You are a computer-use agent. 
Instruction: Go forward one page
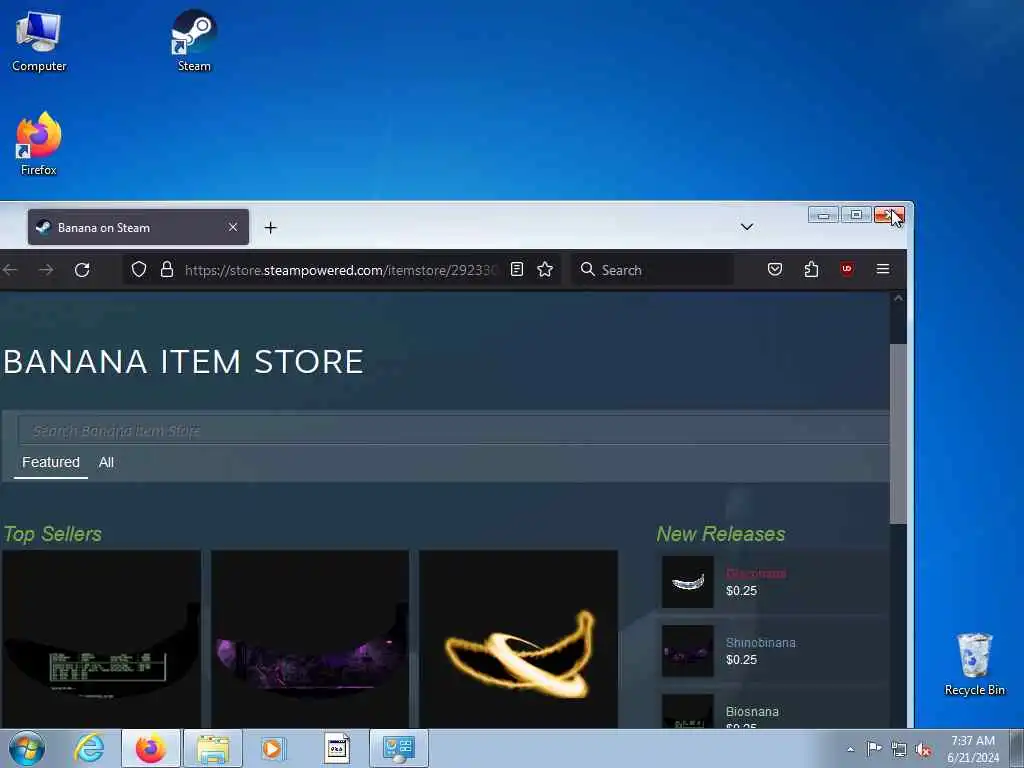pyautogui.click(x=46, y=270)
